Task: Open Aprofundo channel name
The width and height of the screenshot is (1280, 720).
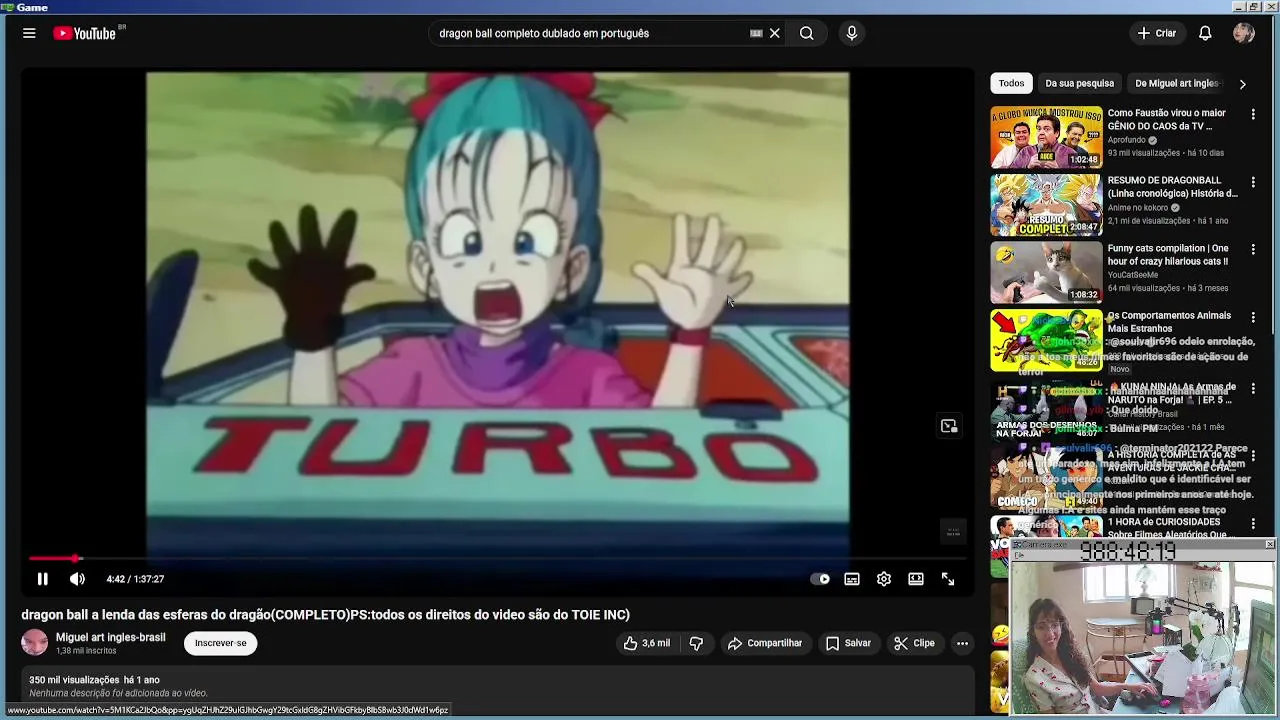Action: (x=1127, y=140)
